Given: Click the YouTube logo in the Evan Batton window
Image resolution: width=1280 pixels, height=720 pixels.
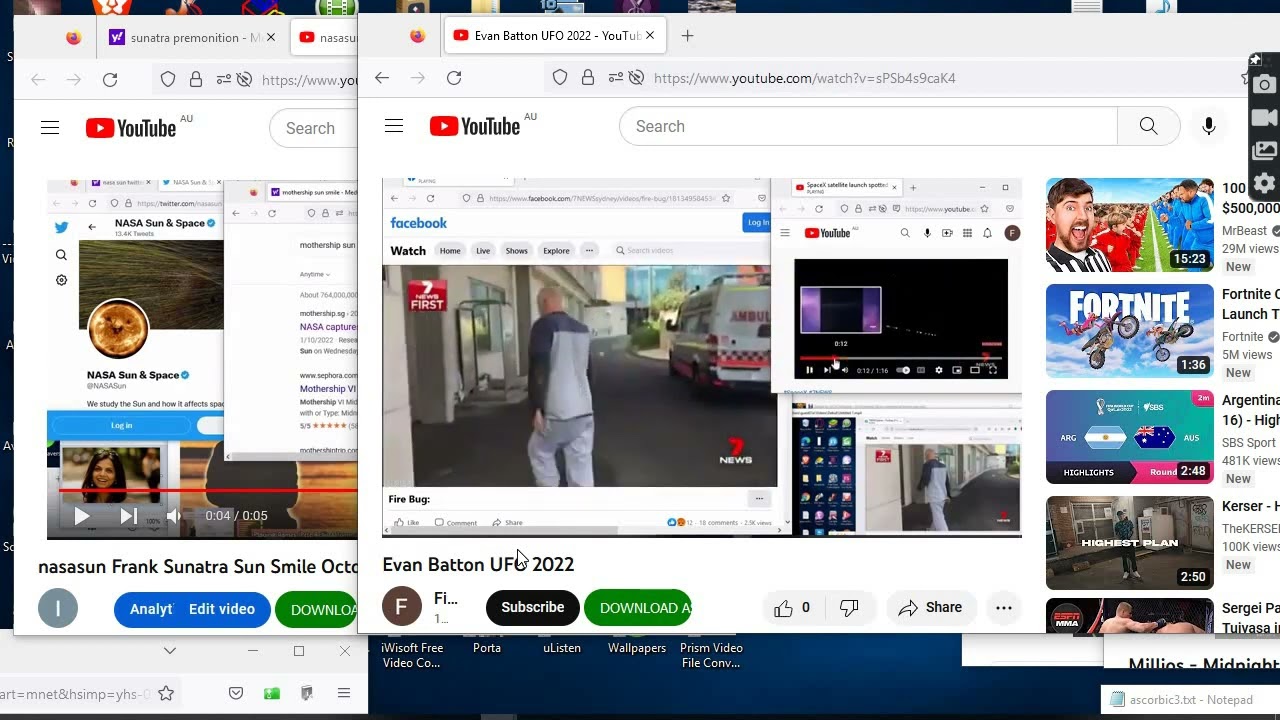Looking at the screenshot, I should point(476,126).
